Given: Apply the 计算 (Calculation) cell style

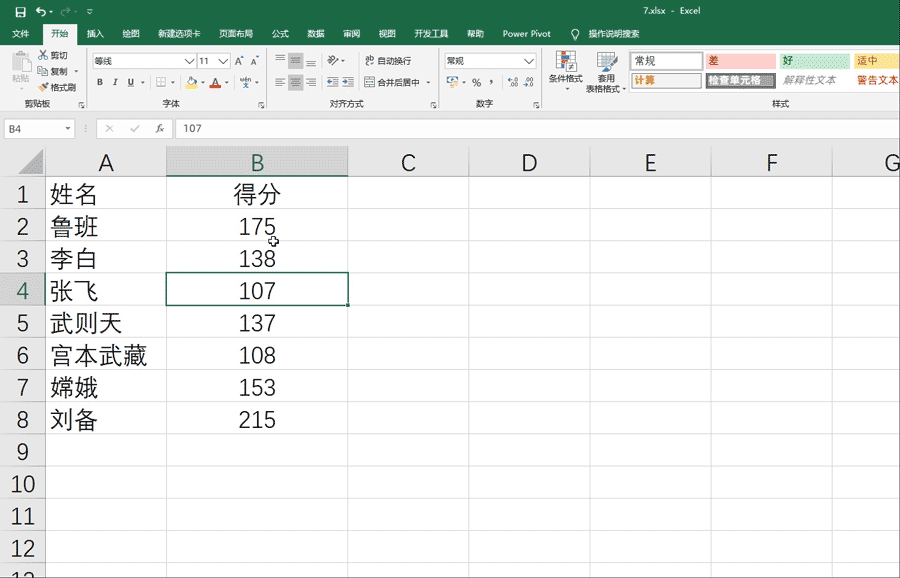Looking at the screenshot, I should click(666, 80).
